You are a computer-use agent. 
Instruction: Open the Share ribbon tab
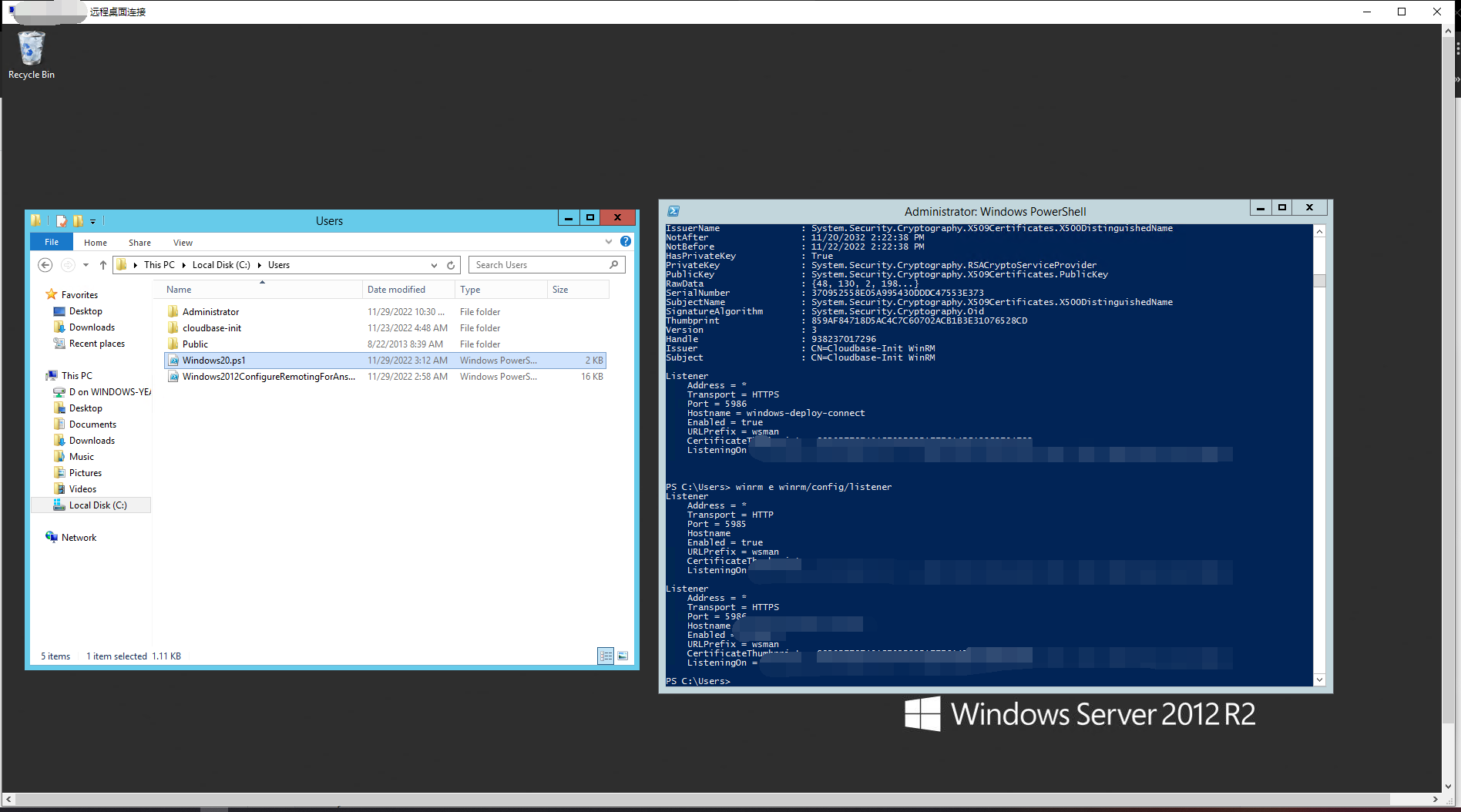[x=139, y=243]
